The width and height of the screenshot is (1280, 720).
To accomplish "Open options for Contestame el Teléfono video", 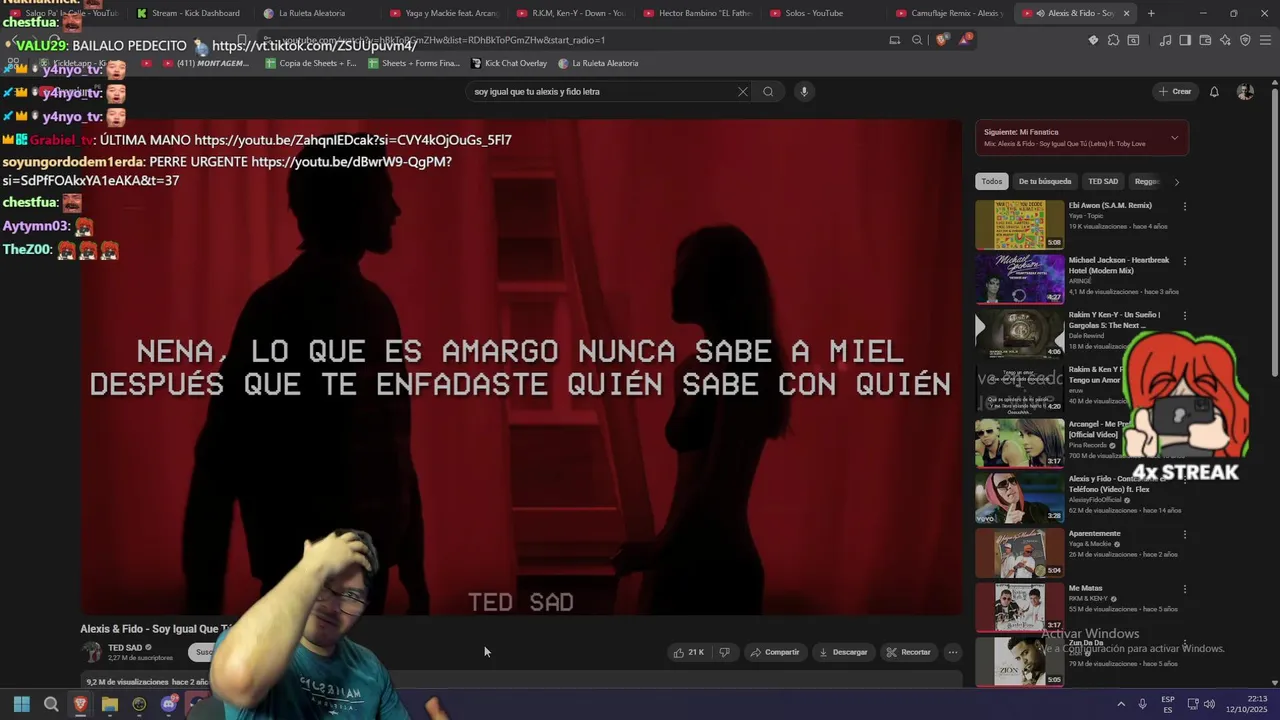I will pos(1185,480).
